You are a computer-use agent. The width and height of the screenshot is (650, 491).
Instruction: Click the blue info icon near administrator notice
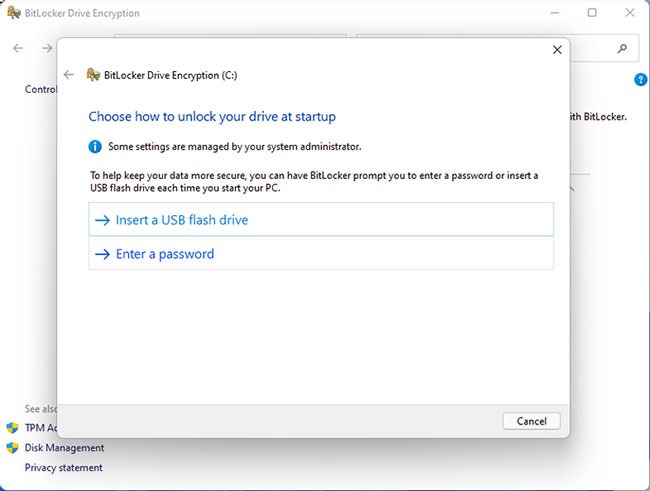pyautogui.click(x=95, y=146)
